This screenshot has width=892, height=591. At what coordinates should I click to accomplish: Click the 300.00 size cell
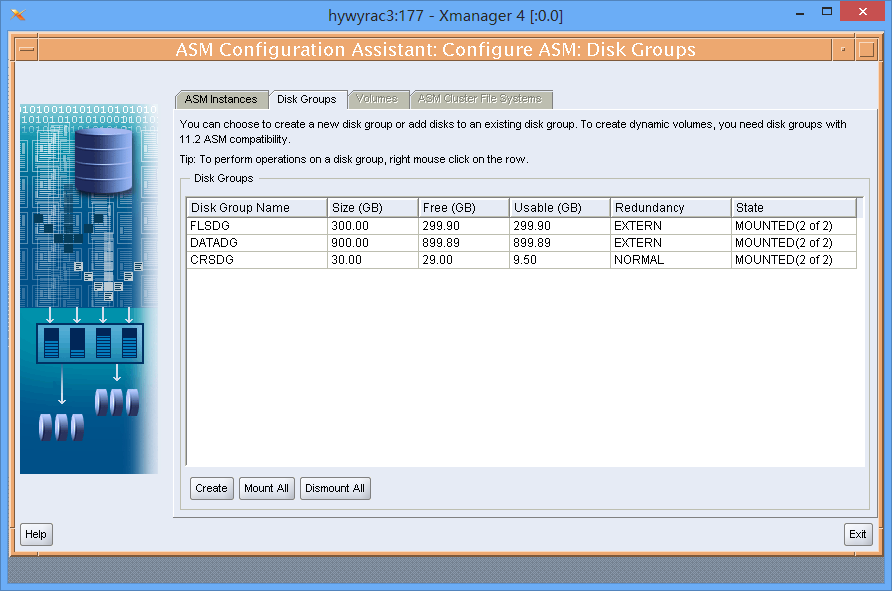point(373,226)
